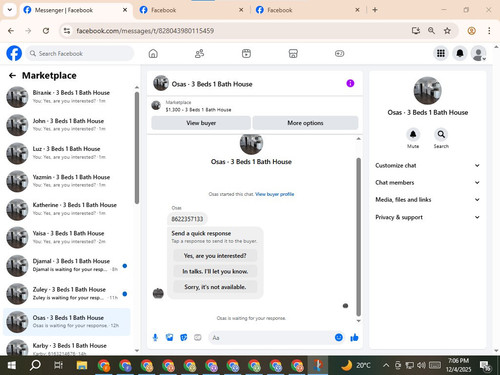This screenshot has height=375, width=500.
Task: Search in conversation magnifier icon
Action: pos(441,134)
